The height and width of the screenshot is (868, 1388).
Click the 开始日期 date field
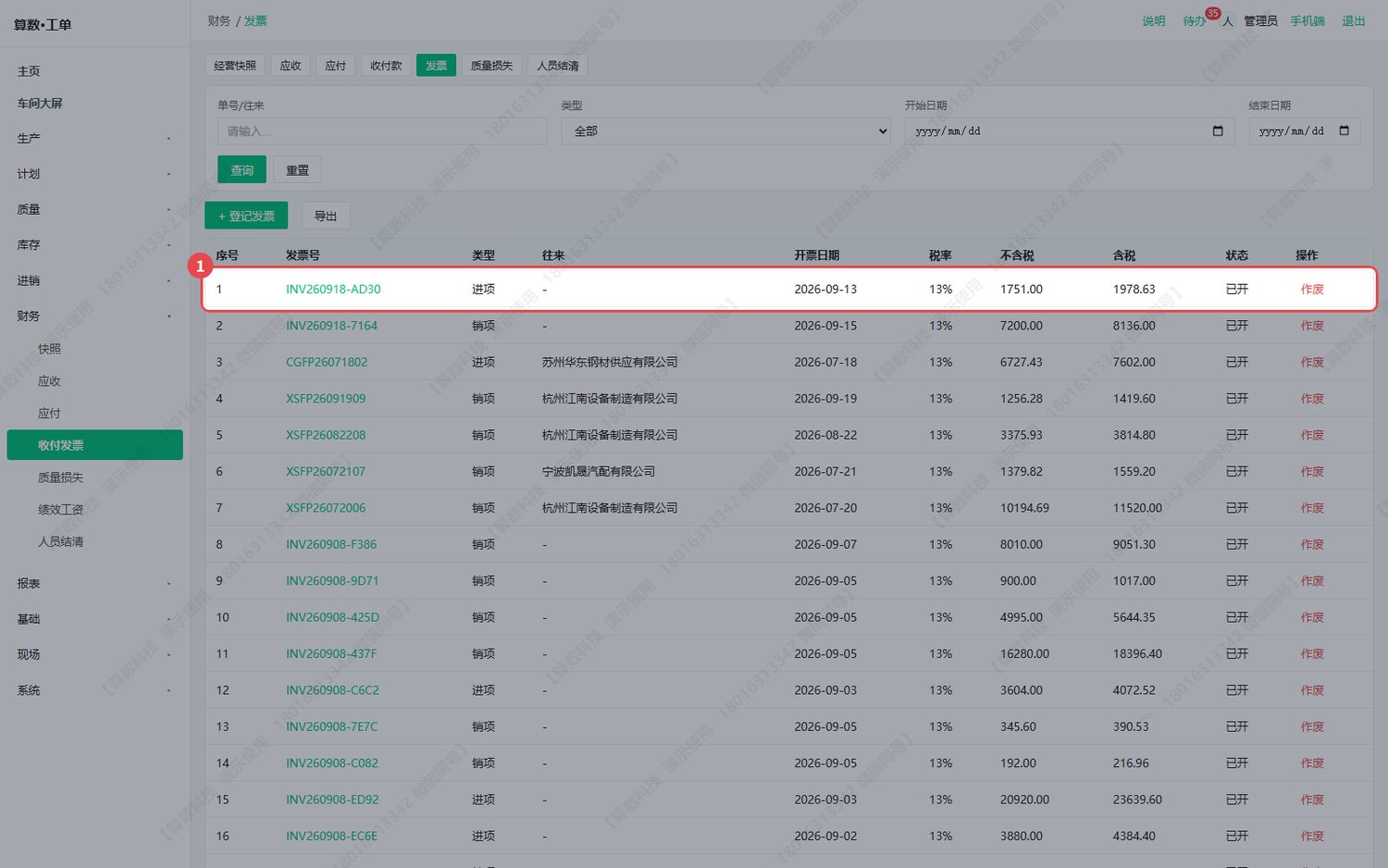[1070, 131]
